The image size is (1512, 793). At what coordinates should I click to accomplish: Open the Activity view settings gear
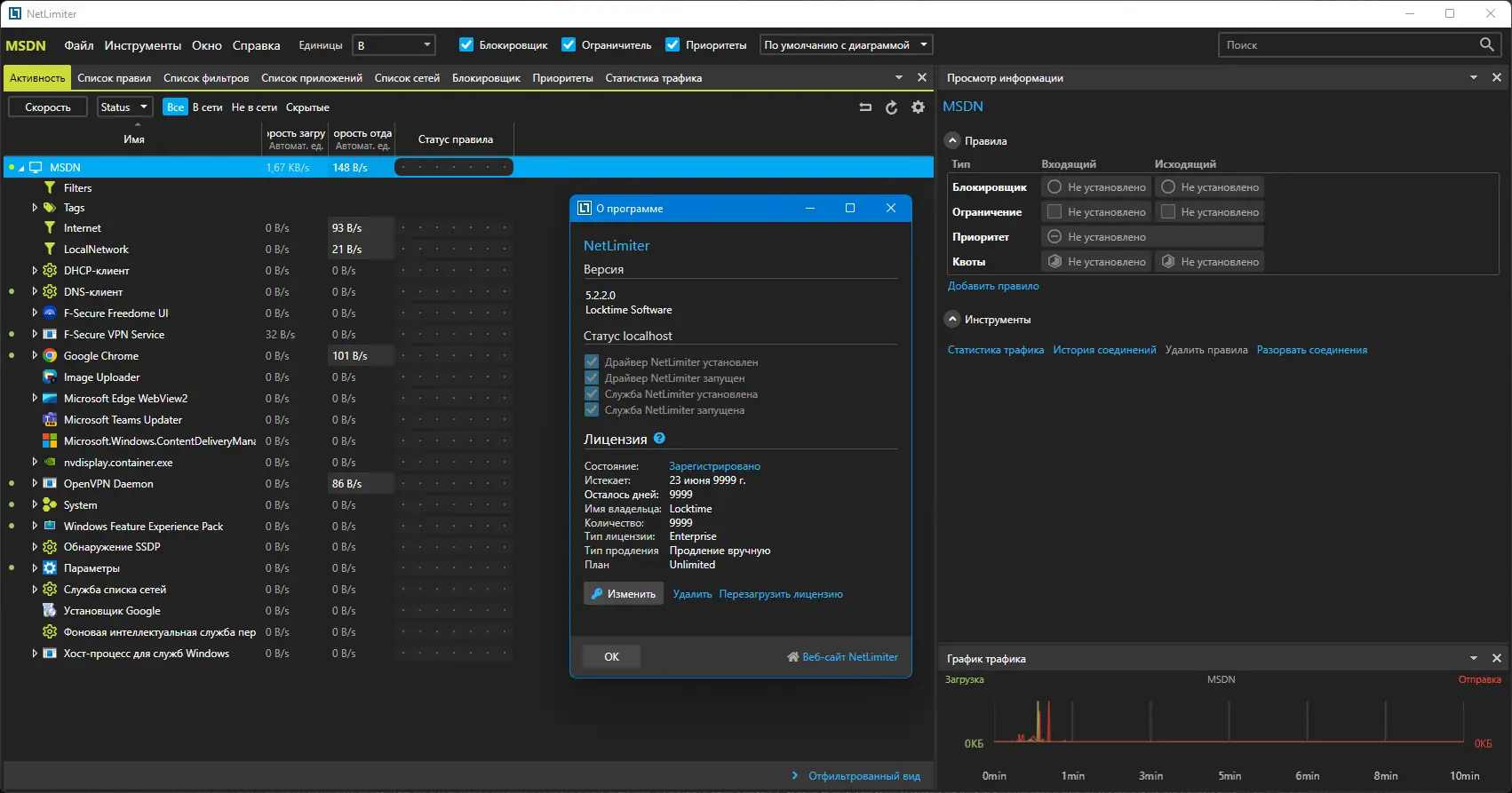[x=918, y=107]
